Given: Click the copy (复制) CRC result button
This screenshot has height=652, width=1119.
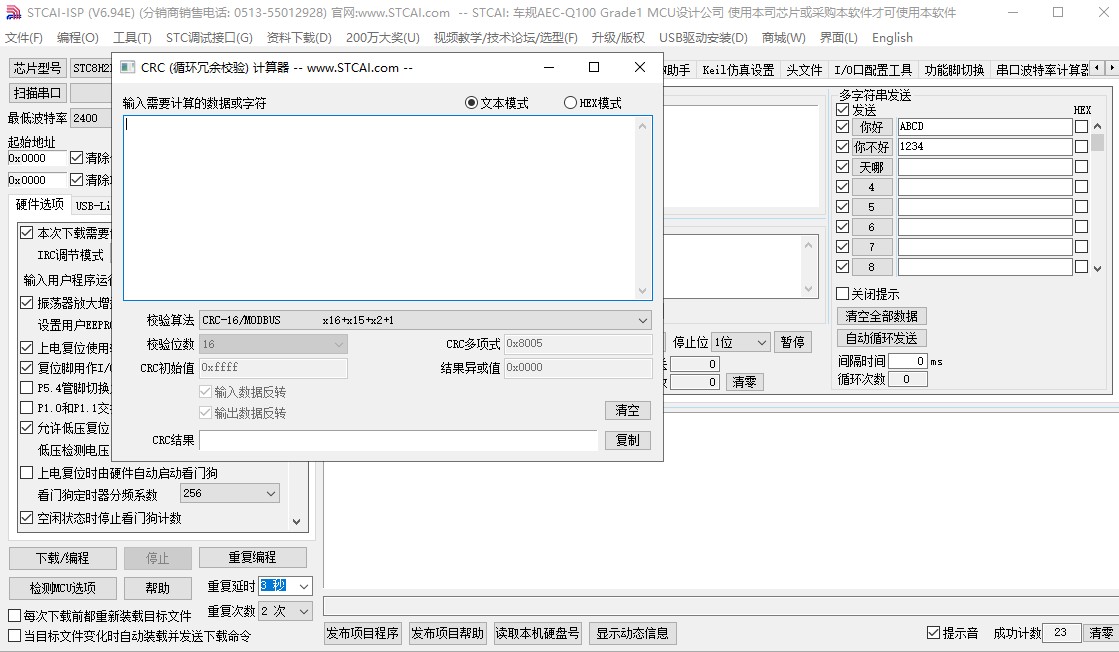Looking at the screenshot, I should 627,440.
